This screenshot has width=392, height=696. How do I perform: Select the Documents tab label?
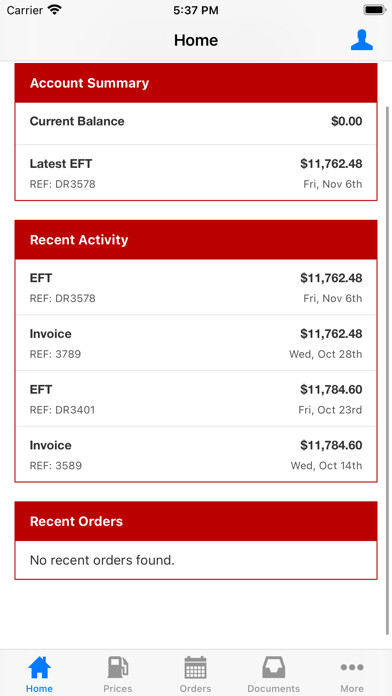coord(273,688)
